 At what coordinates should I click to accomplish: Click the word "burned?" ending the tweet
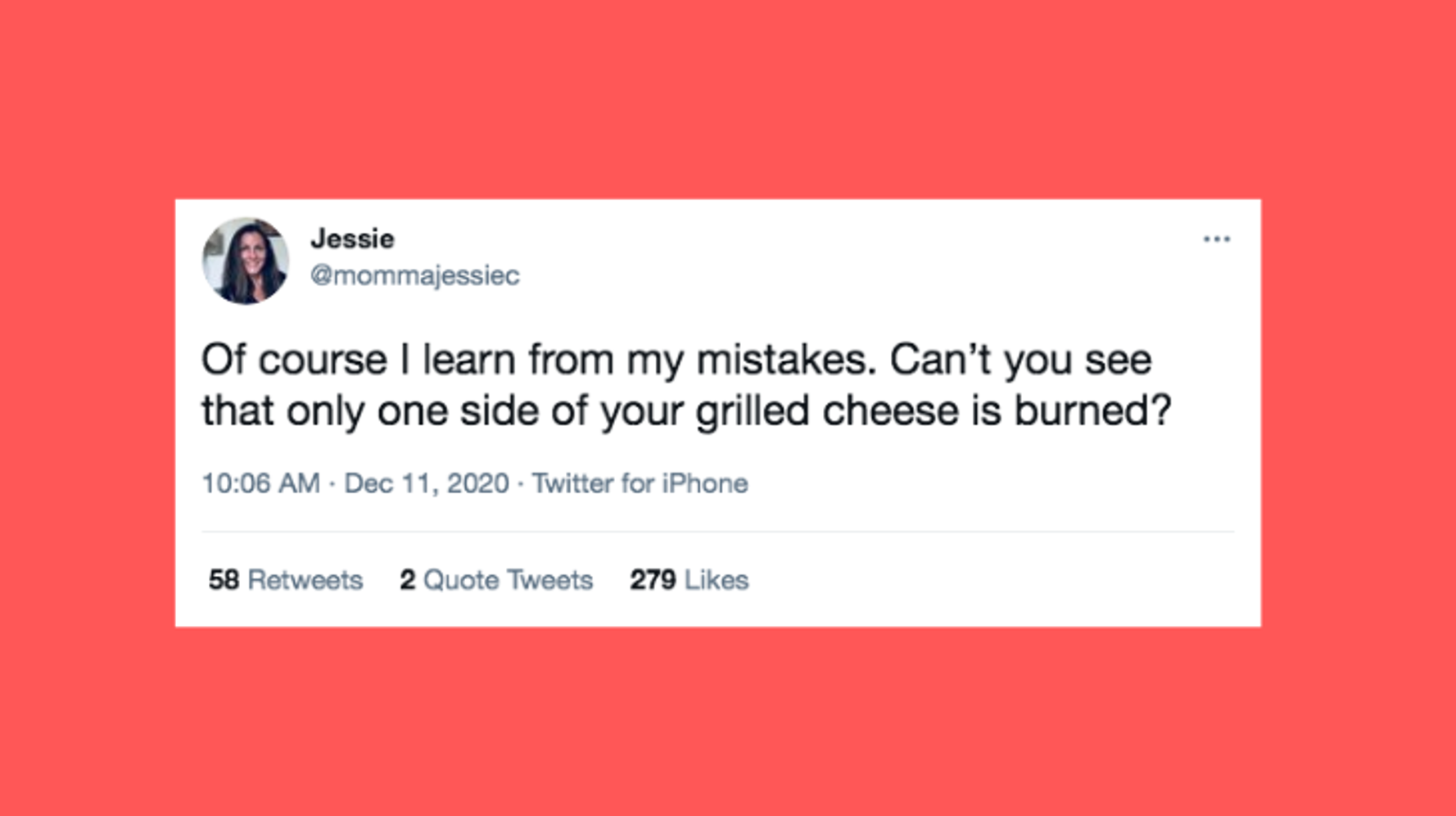pos(1092,410)
